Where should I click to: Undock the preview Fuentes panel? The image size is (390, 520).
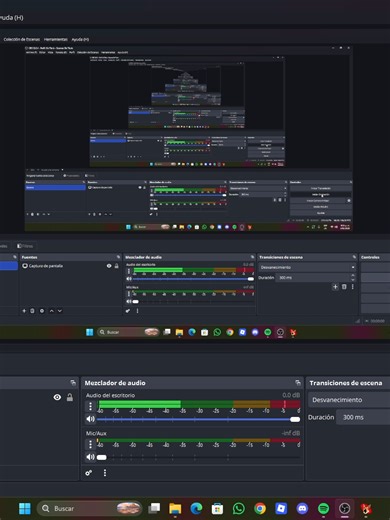pos(118,257)
